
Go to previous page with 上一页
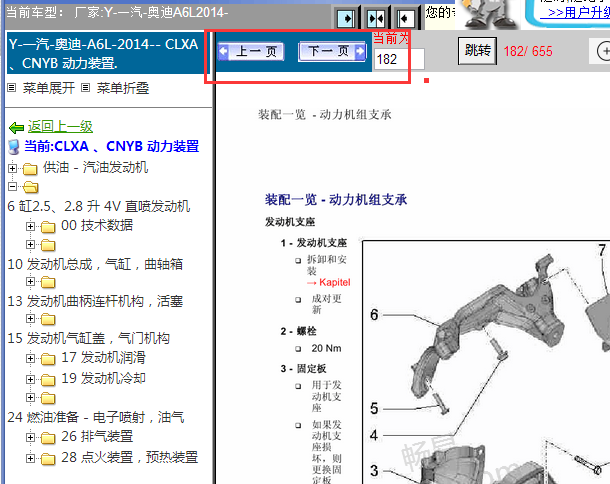tap(251, 51)
